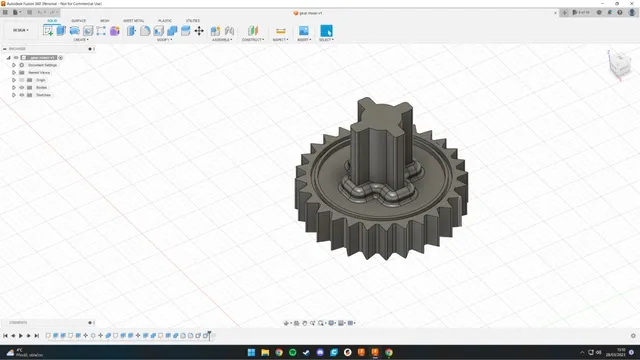Switch to the Surface tab

[x=78, y=20]
